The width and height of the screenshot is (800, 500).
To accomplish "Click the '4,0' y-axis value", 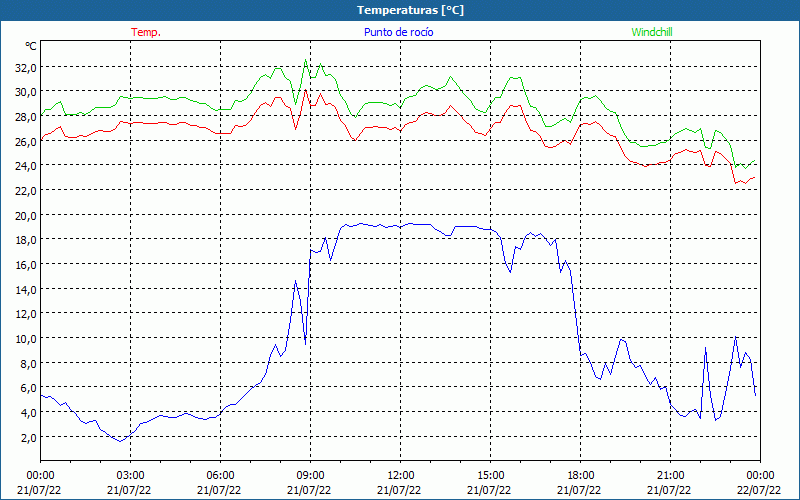I will [x=28, y=413].
